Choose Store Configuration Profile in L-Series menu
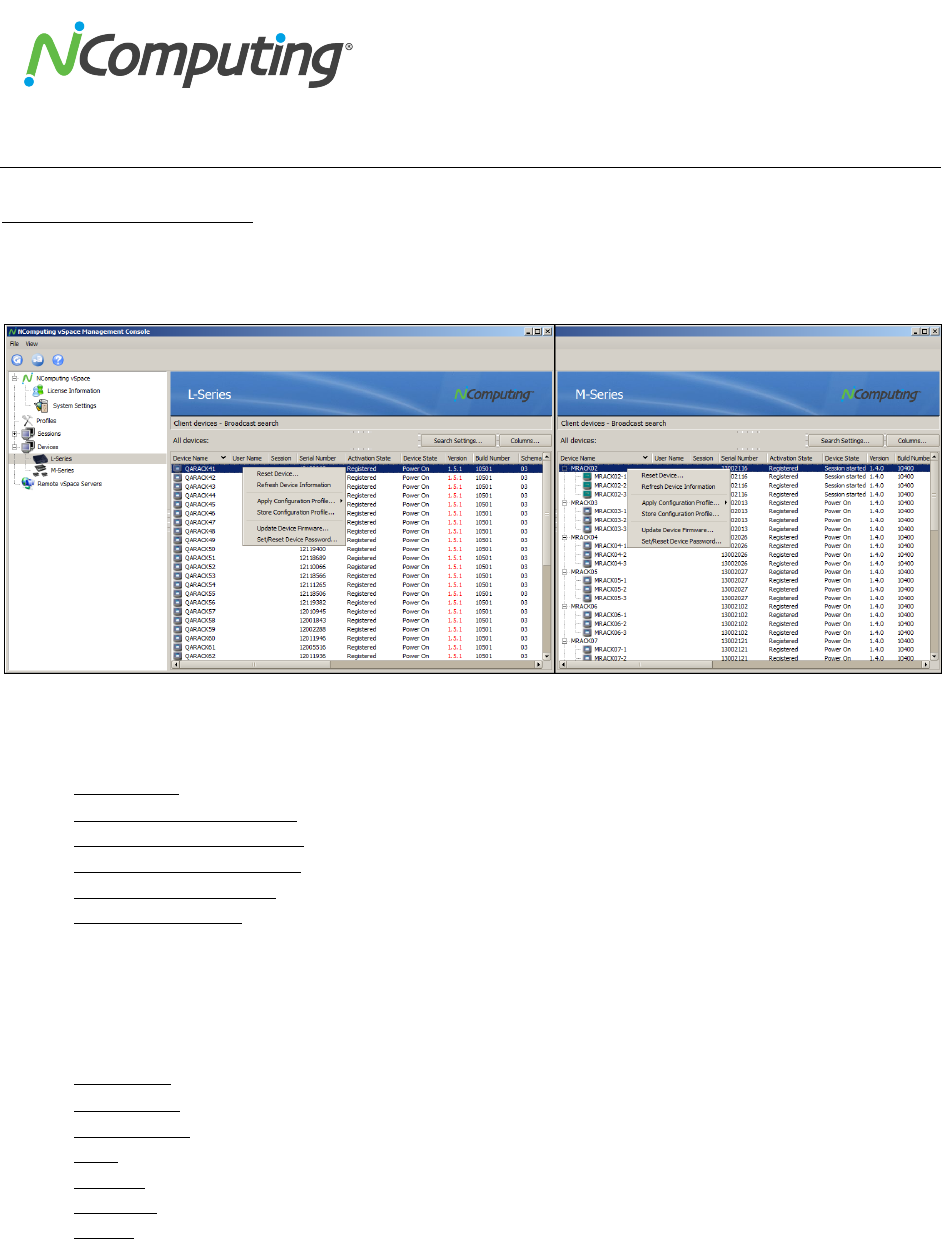This screenshot has height=1239, width=942. click(x=295, y=512)
